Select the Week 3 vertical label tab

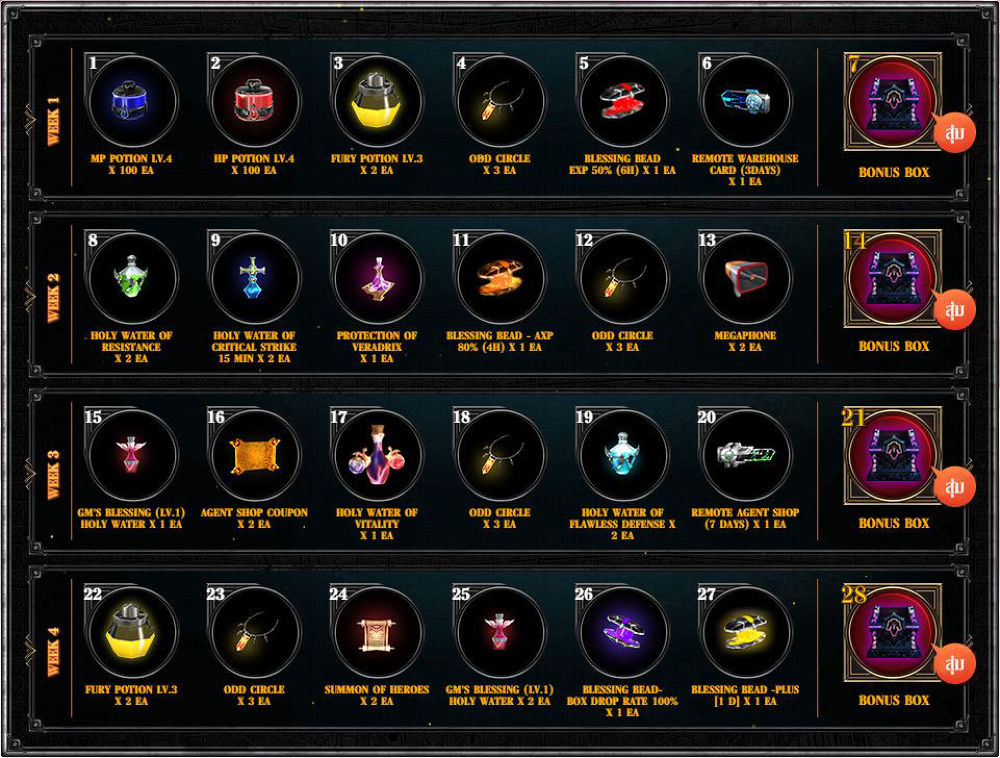click(54, 475)
